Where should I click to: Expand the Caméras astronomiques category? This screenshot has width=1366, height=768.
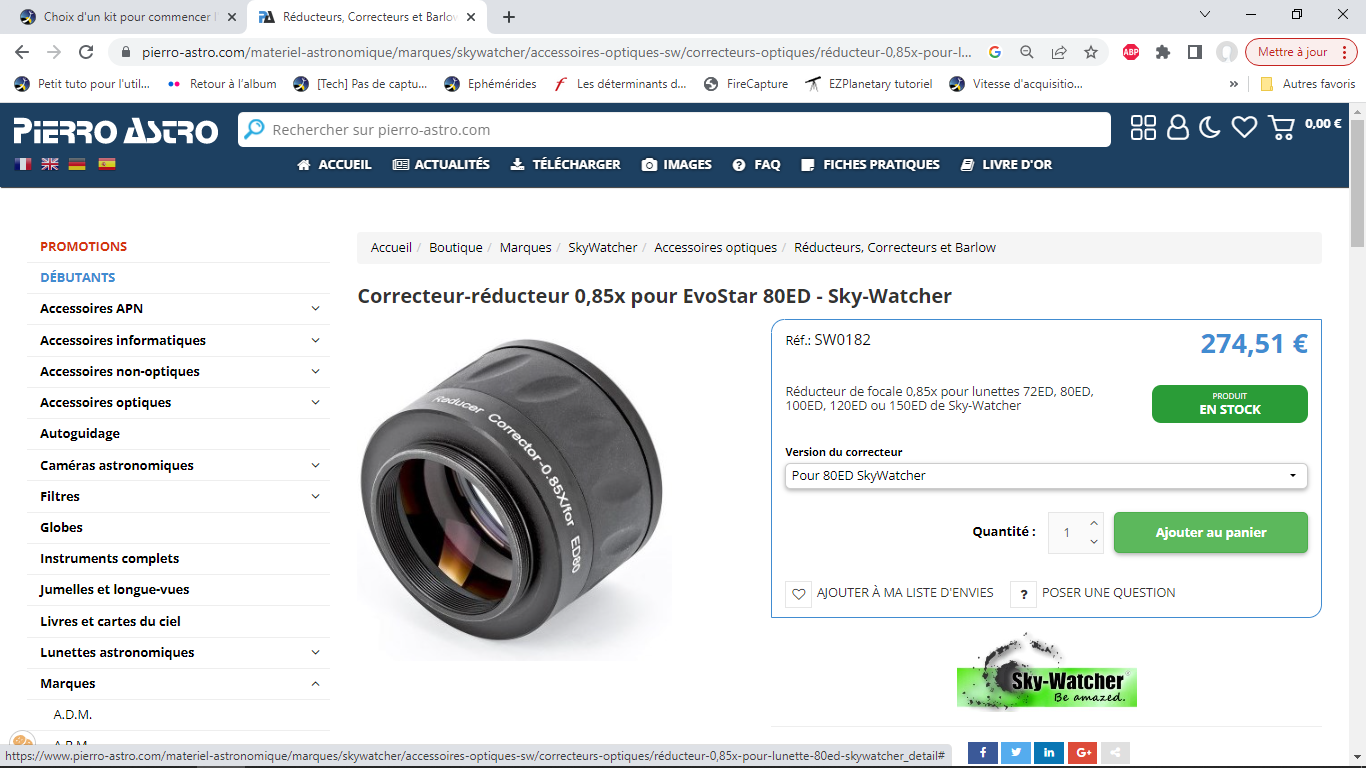coord(316,465)
